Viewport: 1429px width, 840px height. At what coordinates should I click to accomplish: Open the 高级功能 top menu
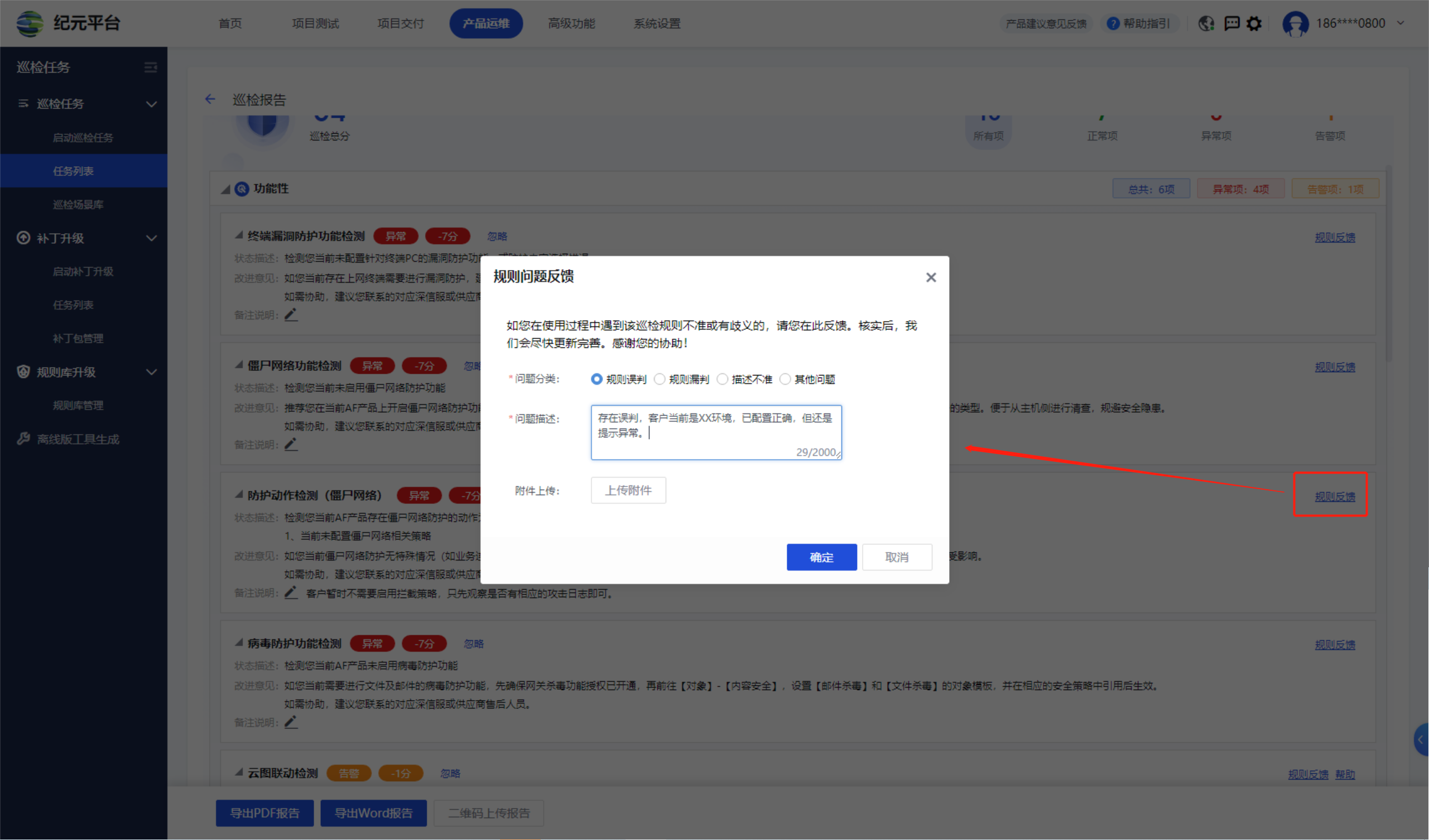point(571,24)
